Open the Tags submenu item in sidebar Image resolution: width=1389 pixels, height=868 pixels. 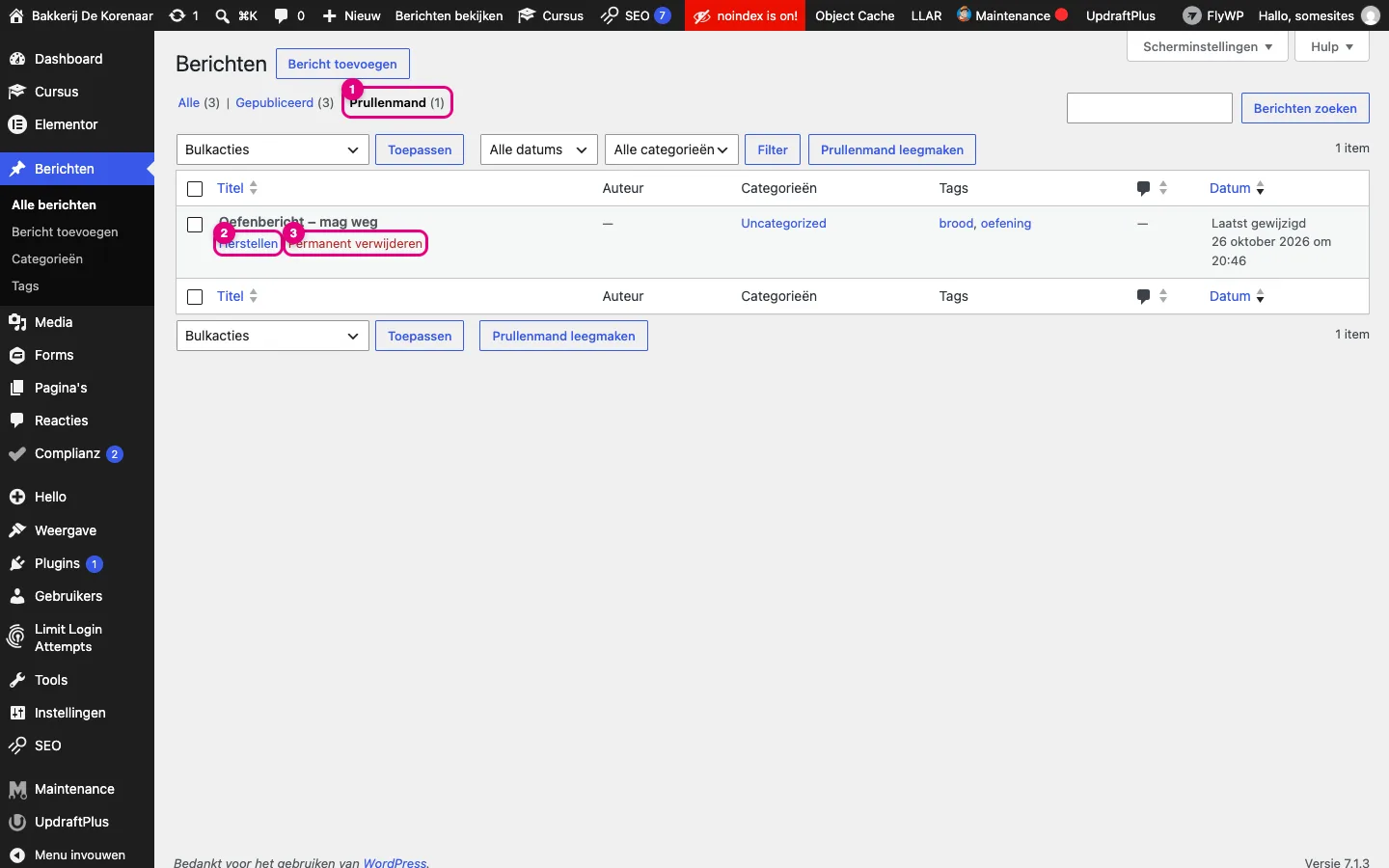(x=25, y=285)
